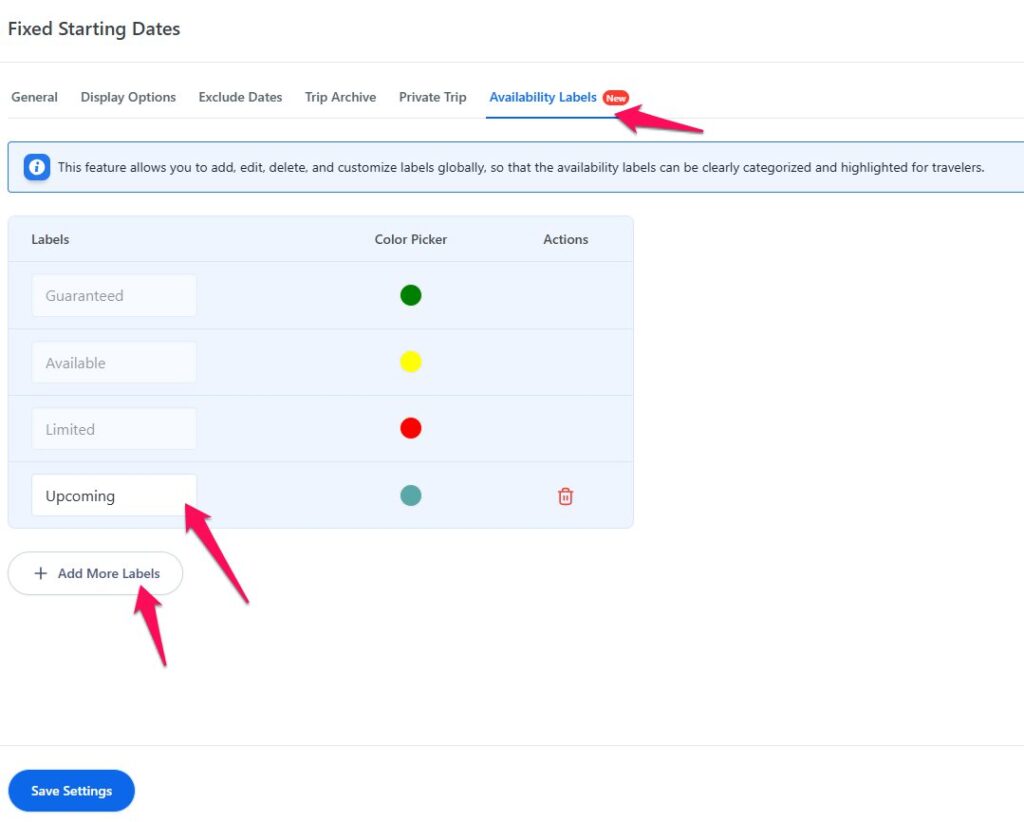This screenshot has height=822, width=1024.
Task: Select the Availability Labels tab
Action: [x=542, y=97]
